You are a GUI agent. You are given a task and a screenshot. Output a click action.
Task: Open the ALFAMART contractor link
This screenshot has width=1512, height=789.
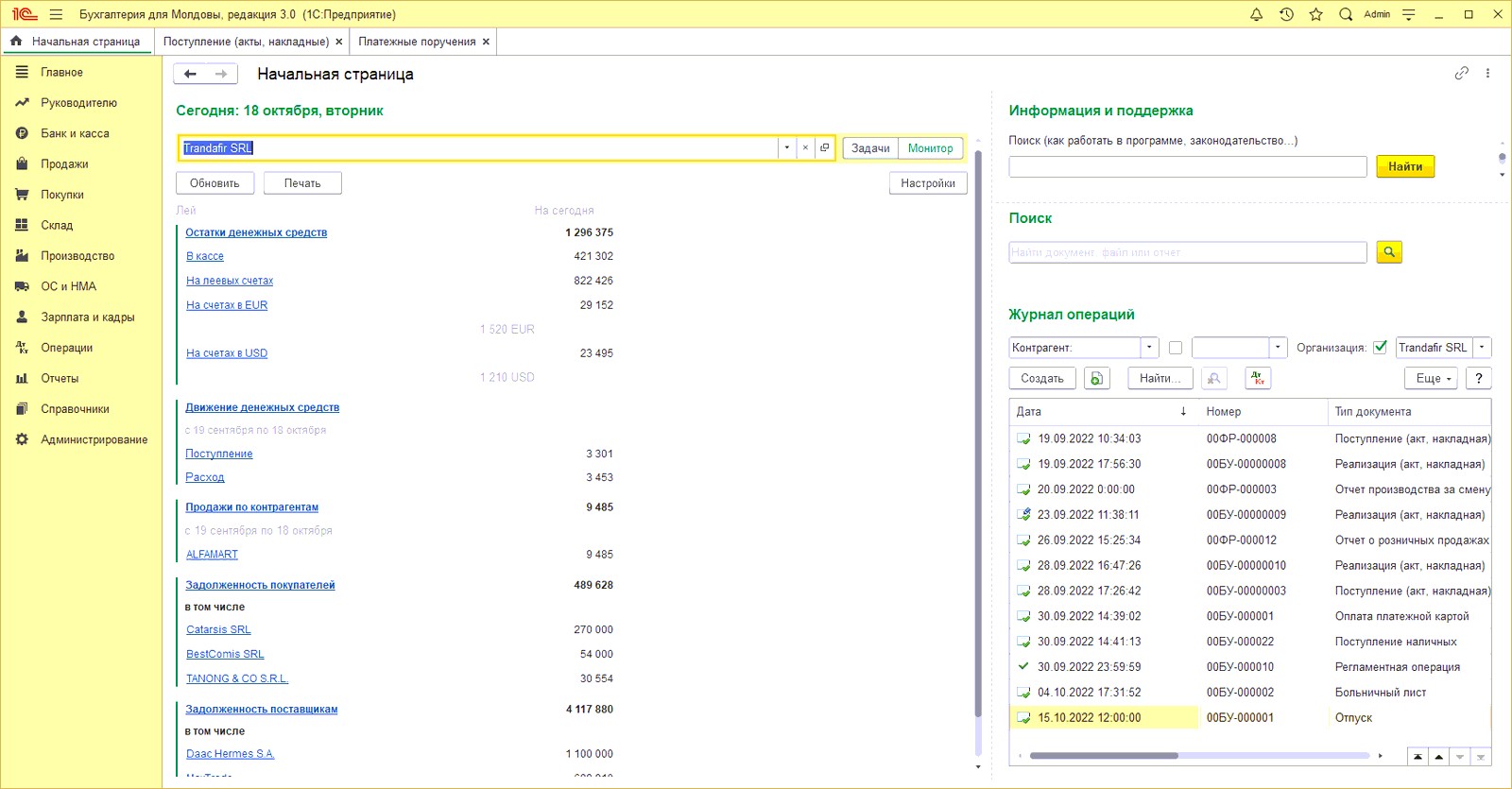(x=212, y=555)
